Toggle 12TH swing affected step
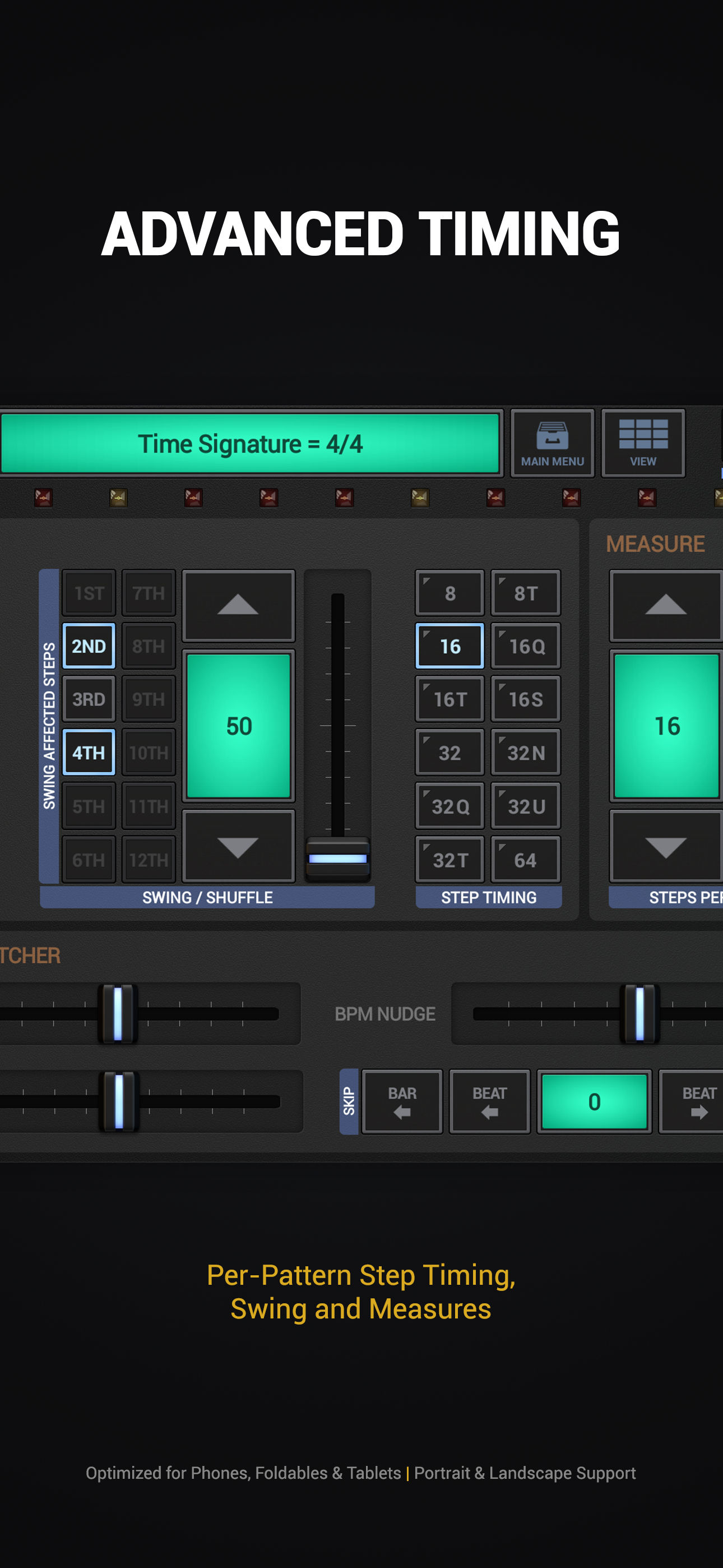The image size is (723, 1568). click(x=149, y=860)
